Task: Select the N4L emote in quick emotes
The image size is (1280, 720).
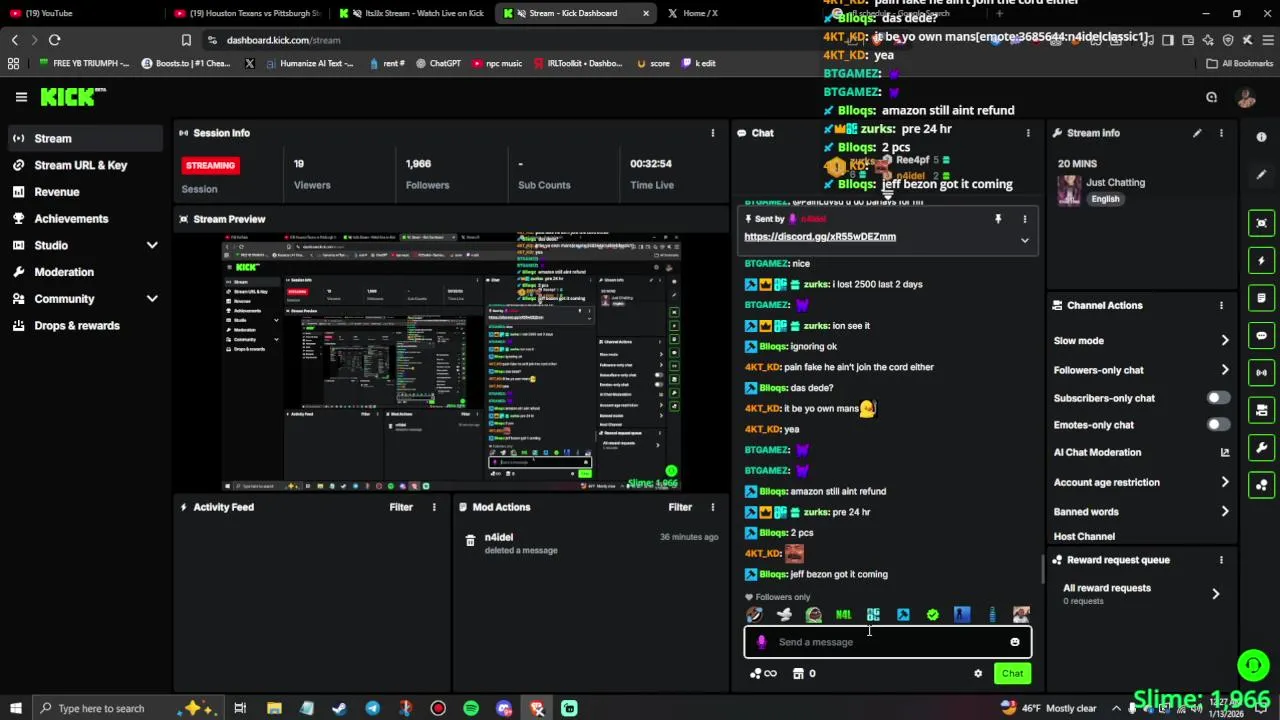Action: click(844, 615)
